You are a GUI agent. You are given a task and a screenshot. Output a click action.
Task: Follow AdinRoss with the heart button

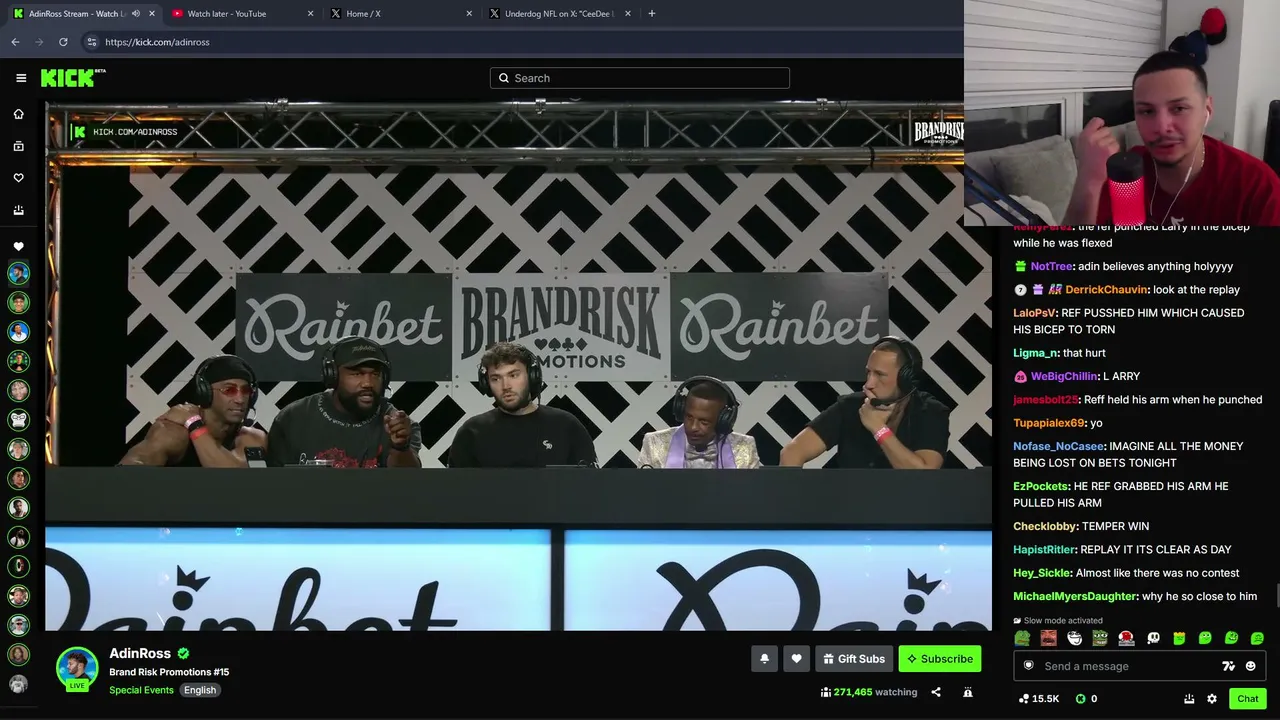(797, 658)
